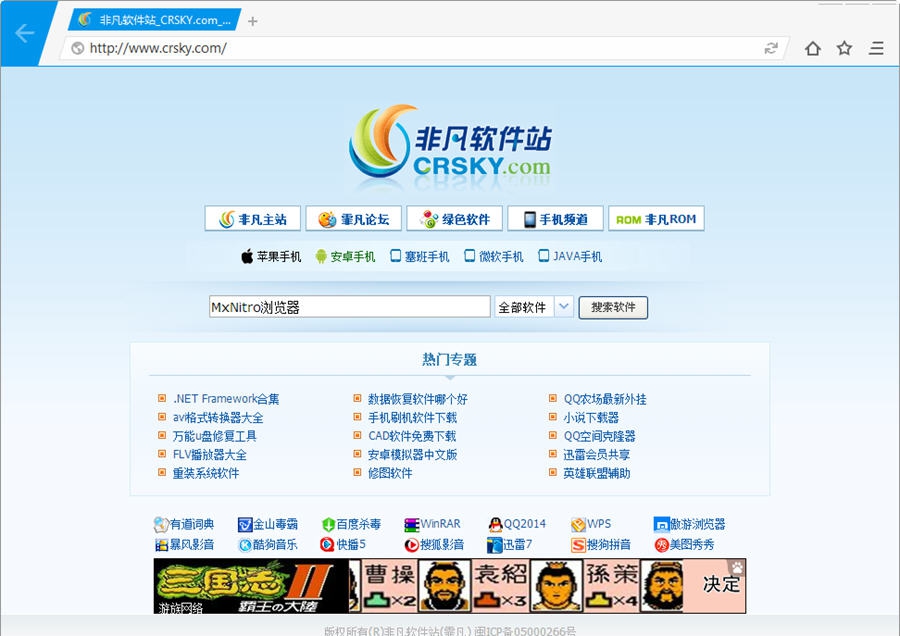The width and height of the screenshot is (900, 636).
Task: Click the 搜狗拼音 software icon
Action: 578,544
